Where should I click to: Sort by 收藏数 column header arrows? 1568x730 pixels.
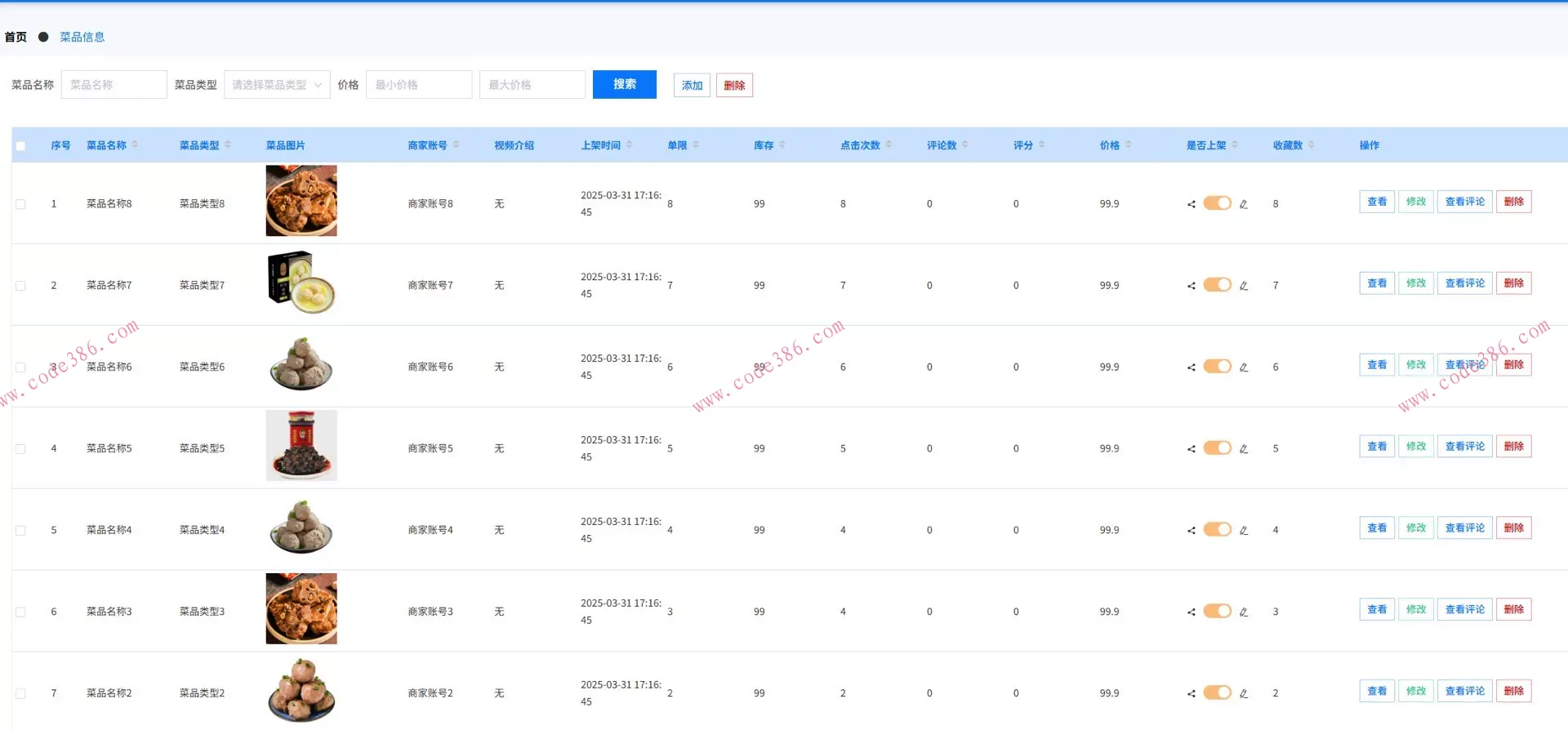pyautogui.click(x=1311, y=145)
